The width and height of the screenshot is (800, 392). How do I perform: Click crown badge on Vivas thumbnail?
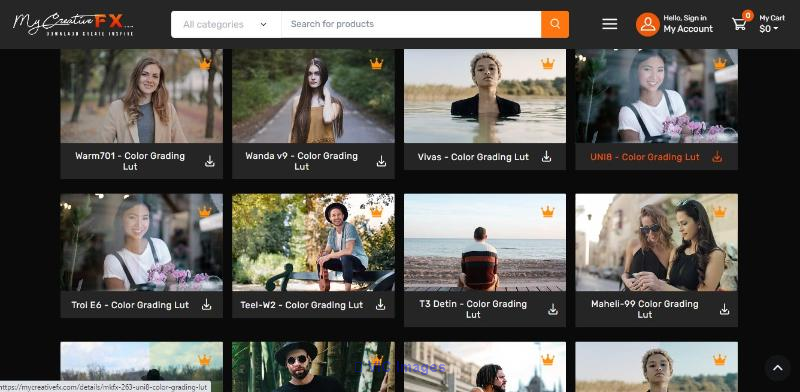pyautogui.click(x=547, y=64)
